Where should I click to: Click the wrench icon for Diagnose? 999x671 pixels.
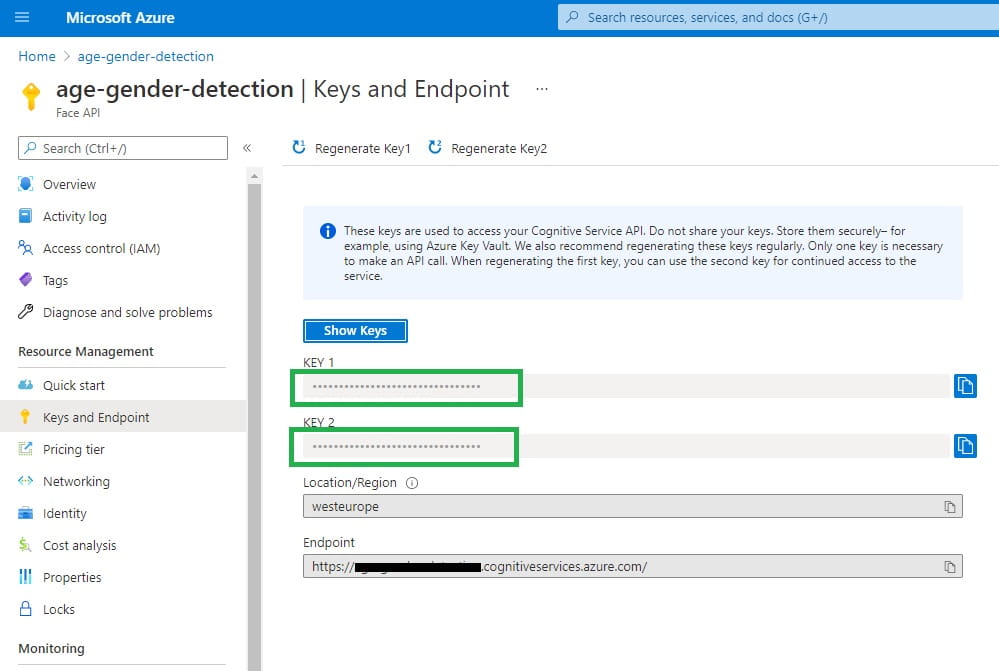25,311
